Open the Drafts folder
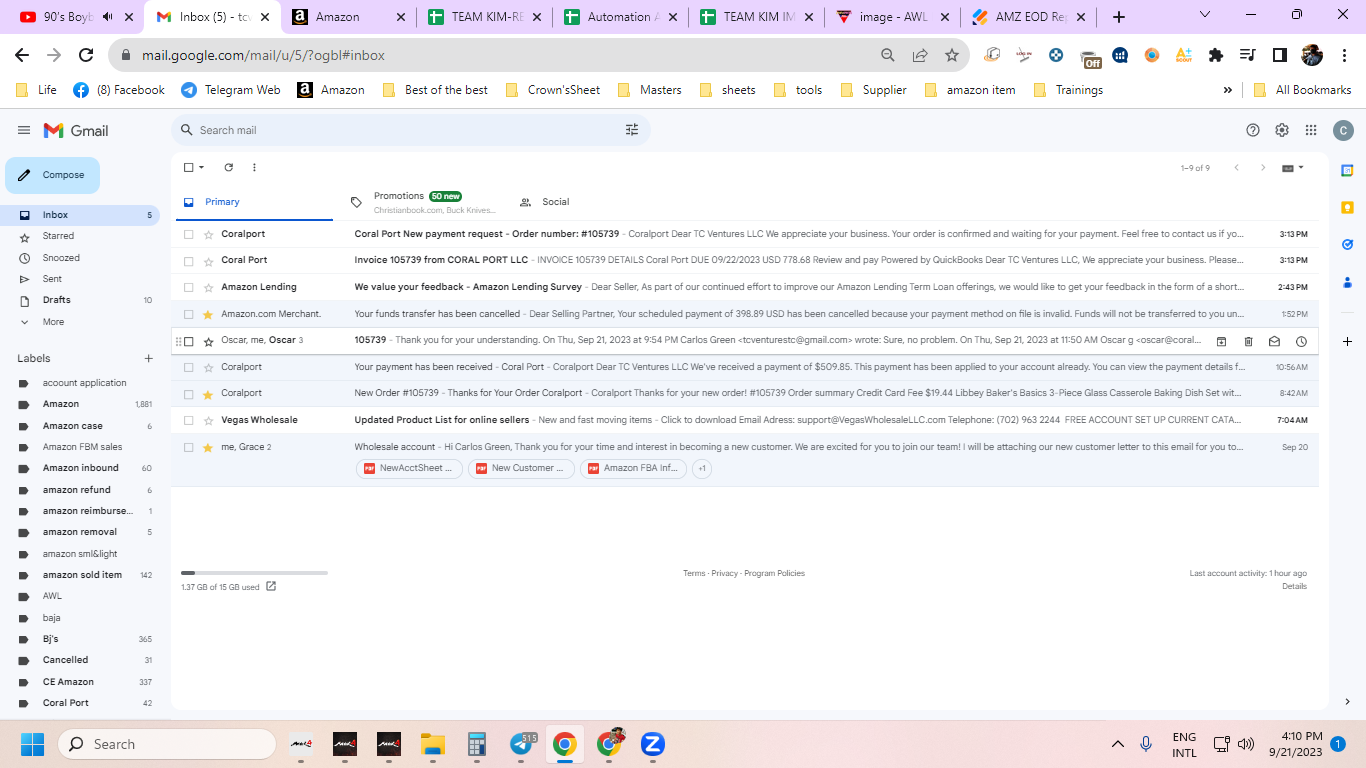This screenshot has height=768, width=1366. click(56, 300)
